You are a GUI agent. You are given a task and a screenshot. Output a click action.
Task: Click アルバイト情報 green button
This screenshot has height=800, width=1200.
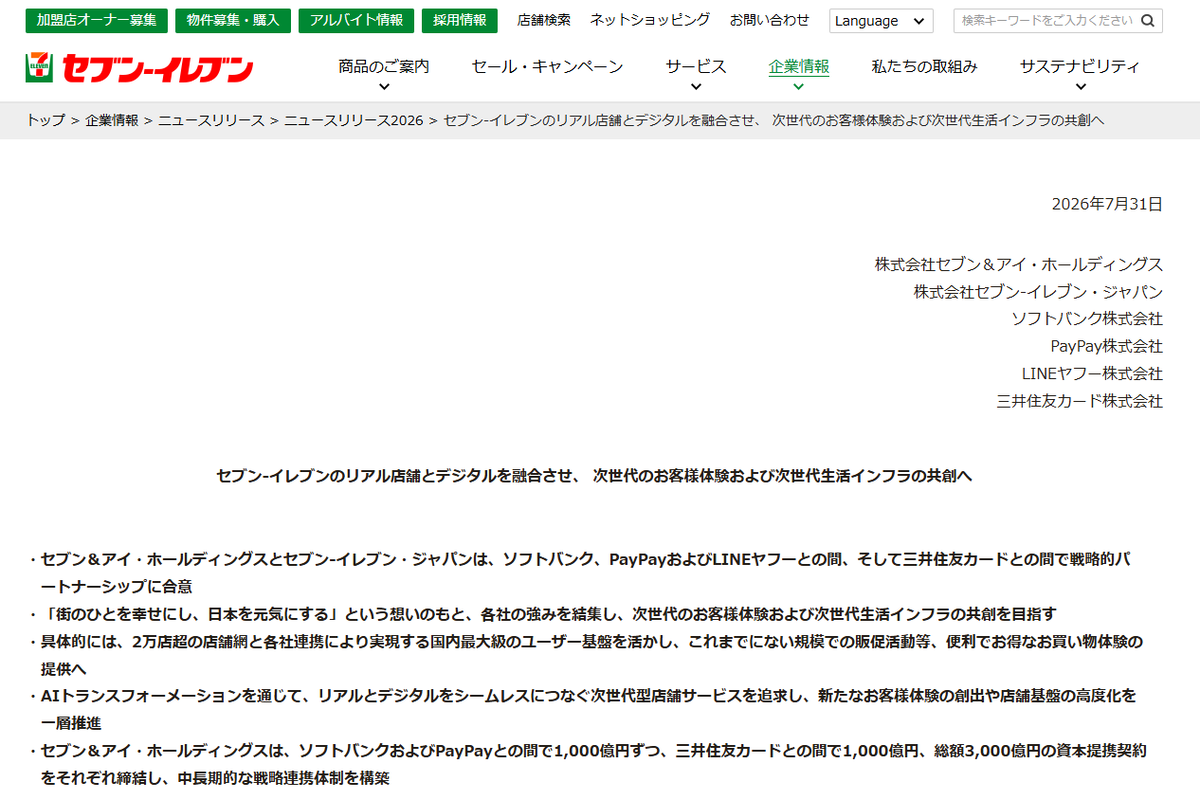[356, 21]
